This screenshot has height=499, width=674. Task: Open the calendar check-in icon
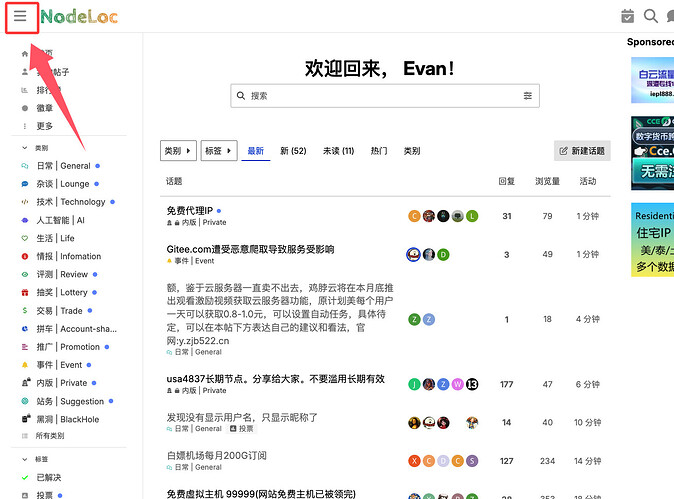(628, 16)
